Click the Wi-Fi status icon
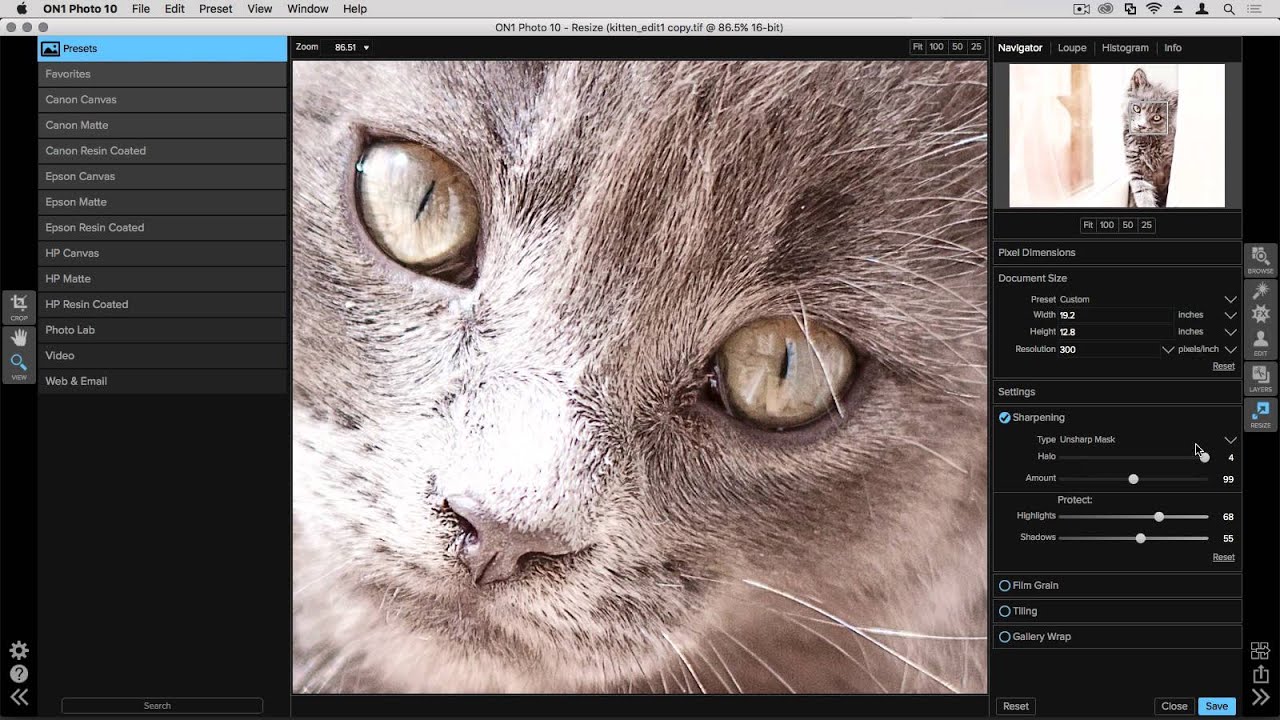This screenshot has height=720, width=1280. 1154,9
